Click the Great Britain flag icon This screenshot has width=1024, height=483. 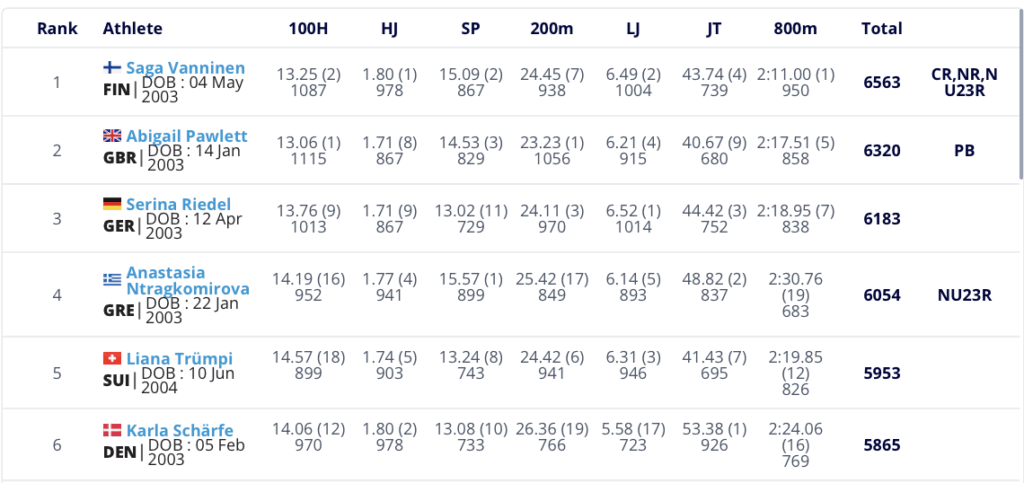(x=112, y=136)
